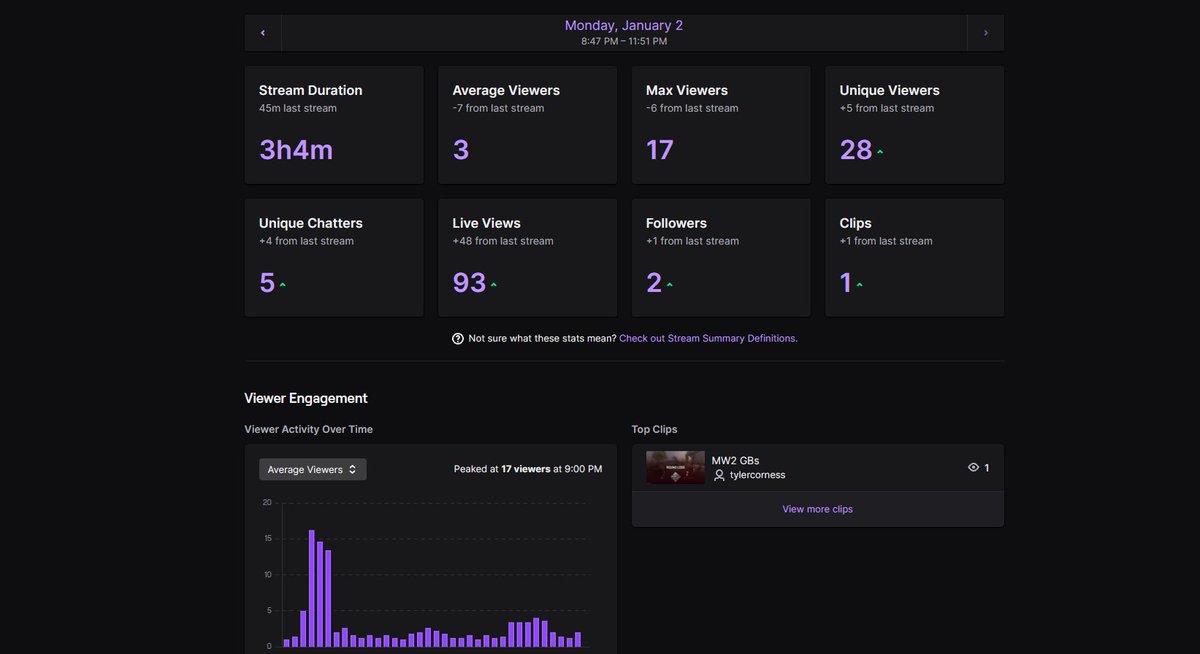Click the 3h4m duration value
Image resolution: width=1200 pixels, height=654 pixels.
296,150
